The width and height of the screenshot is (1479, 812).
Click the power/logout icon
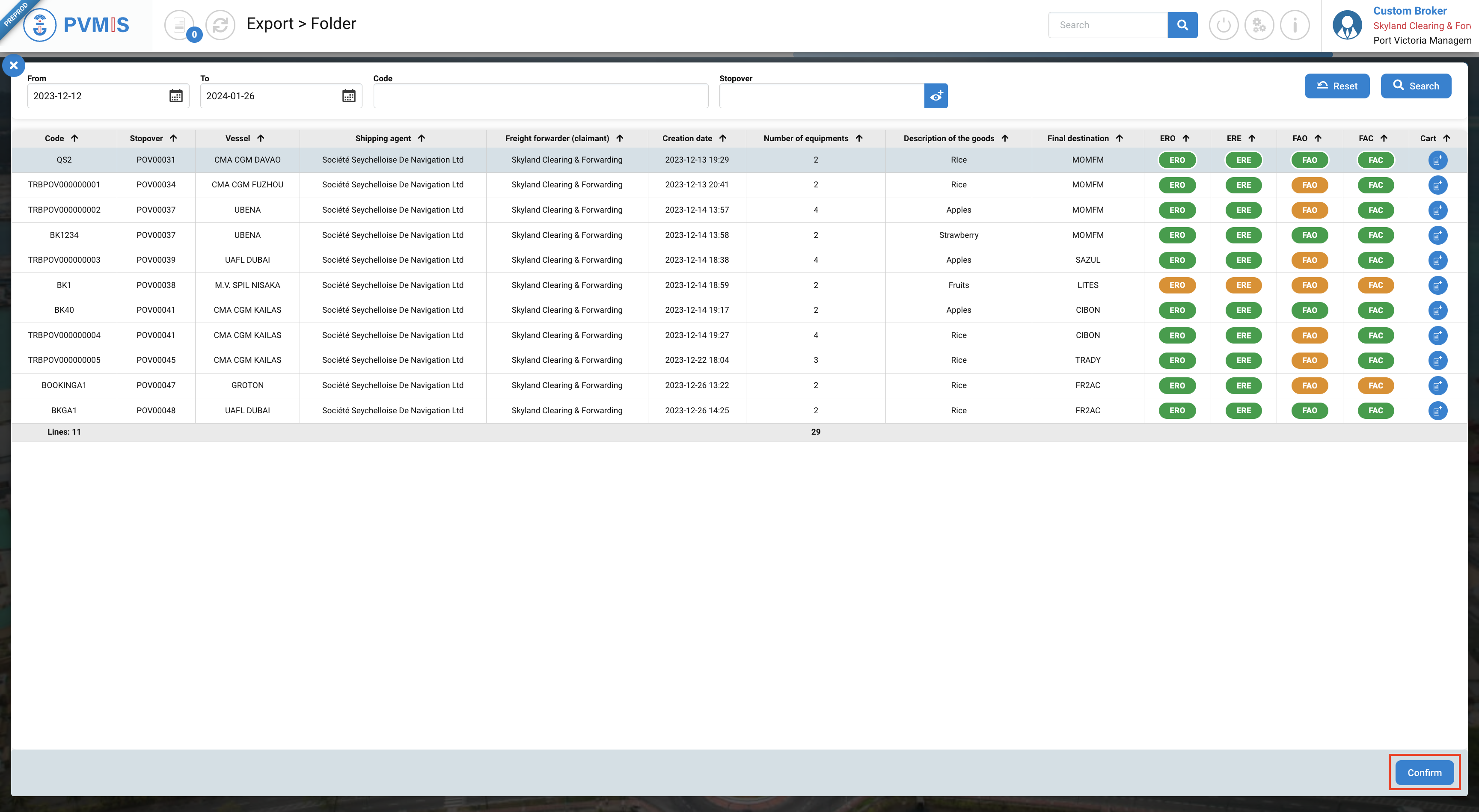tap(1224, 25)
